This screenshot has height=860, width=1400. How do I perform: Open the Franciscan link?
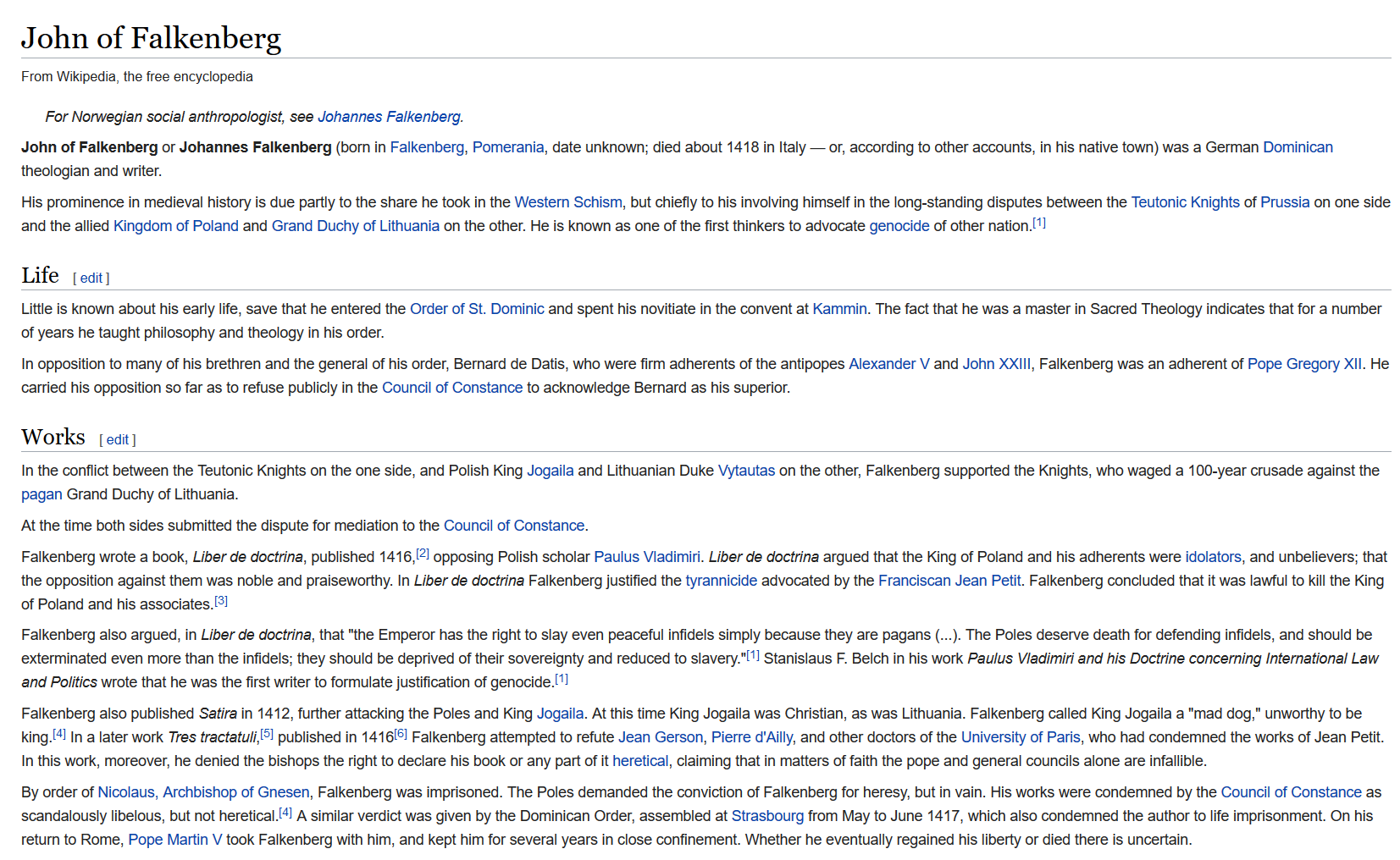pos(915,581)
